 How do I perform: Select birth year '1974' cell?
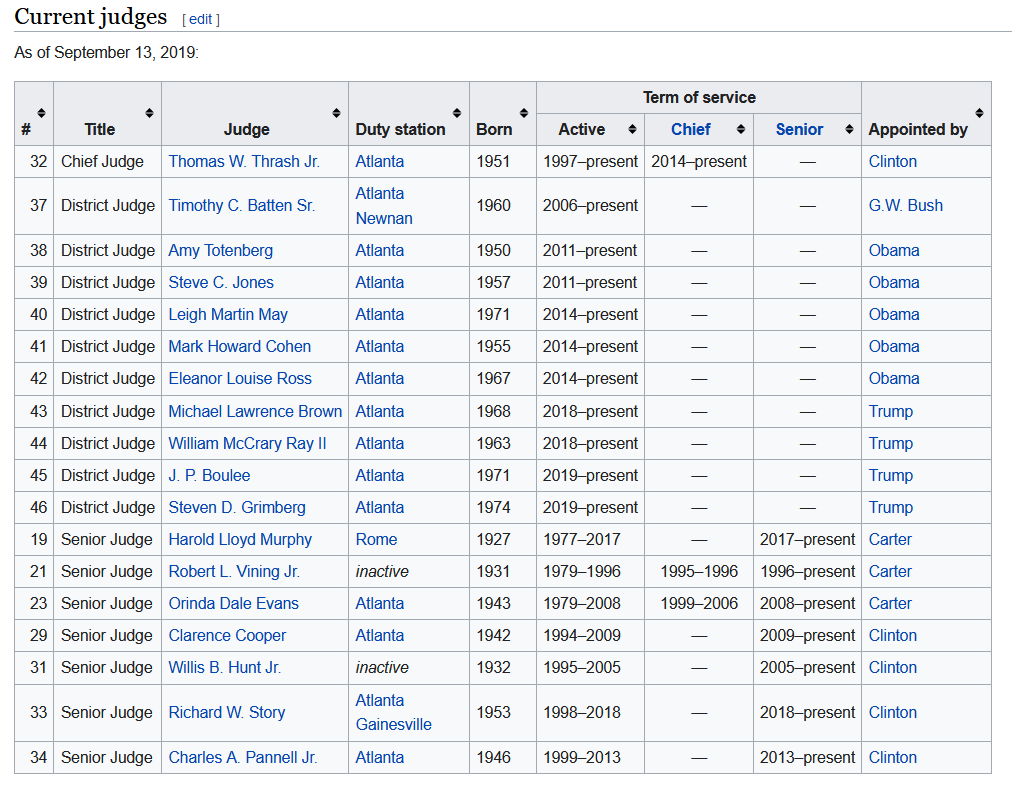(494, 508)
